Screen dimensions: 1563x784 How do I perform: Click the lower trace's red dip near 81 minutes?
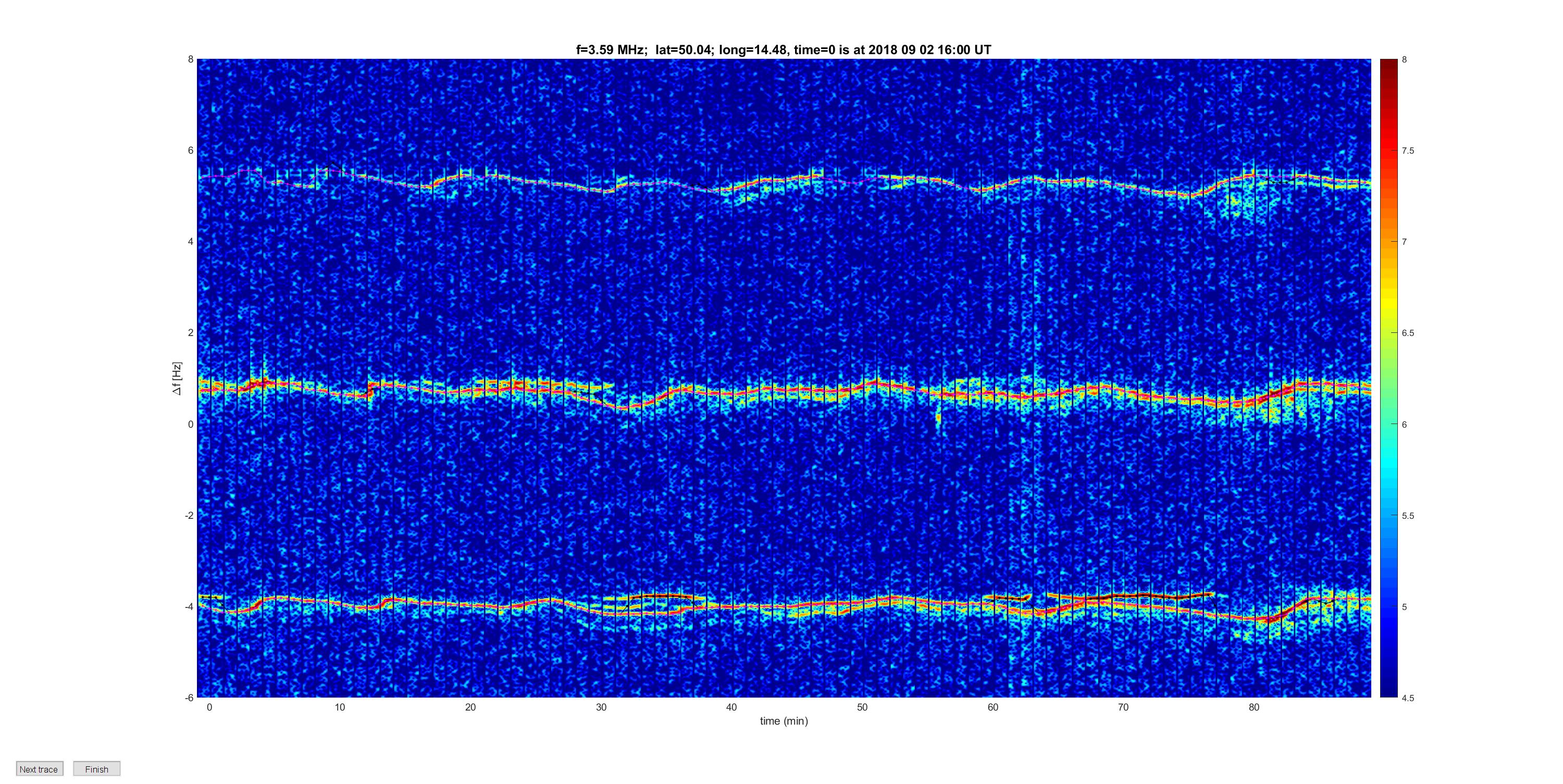click(1268, 619)
